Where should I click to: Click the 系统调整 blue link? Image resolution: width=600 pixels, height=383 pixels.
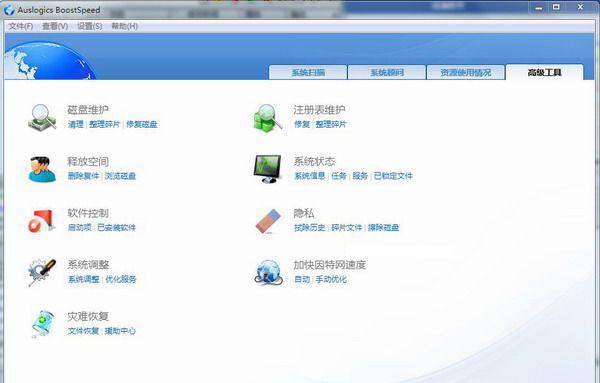point(83,279)
